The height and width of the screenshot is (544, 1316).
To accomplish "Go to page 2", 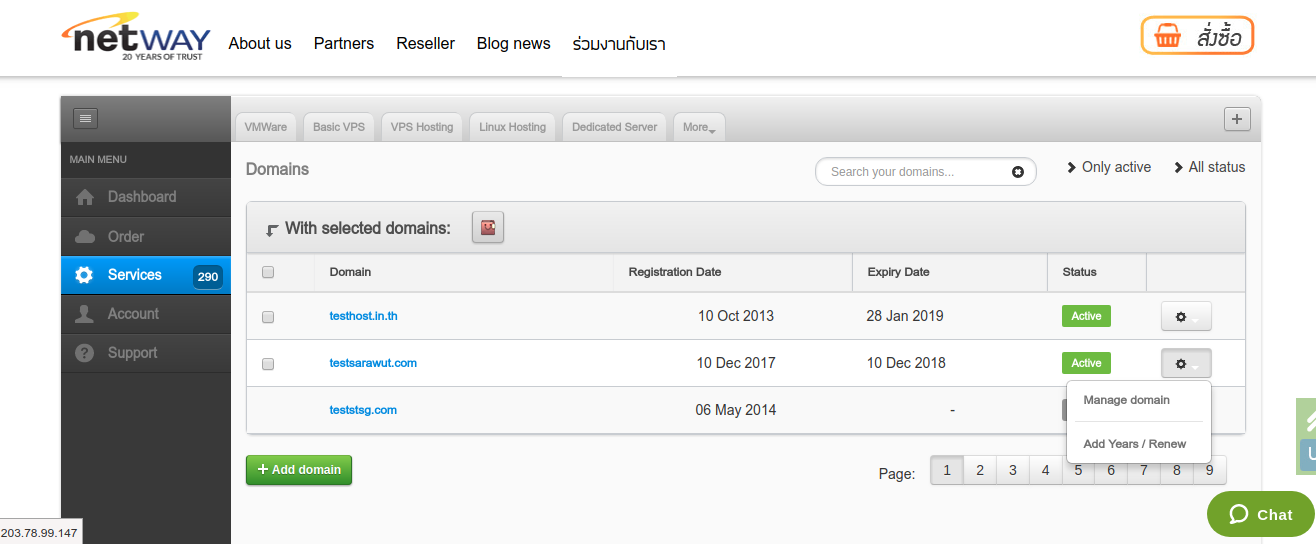I will 980,470.
